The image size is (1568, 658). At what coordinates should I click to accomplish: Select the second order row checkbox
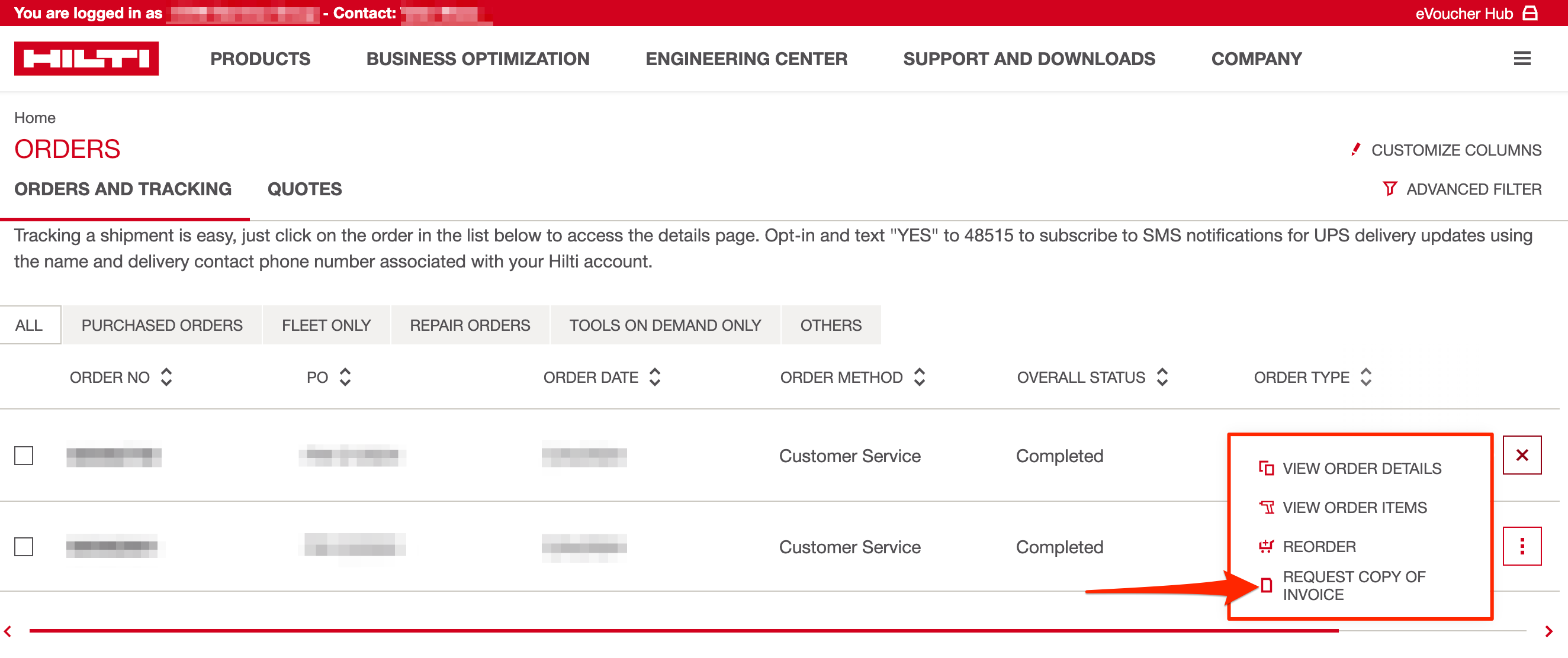click(x=24, y=547)
